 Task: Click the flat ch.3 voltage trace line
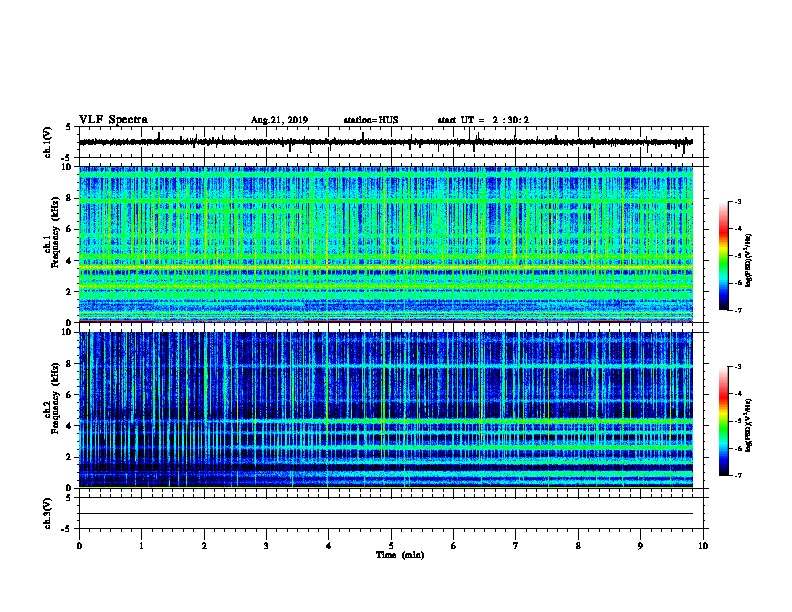pyautogui.click(x=386, y=514)
